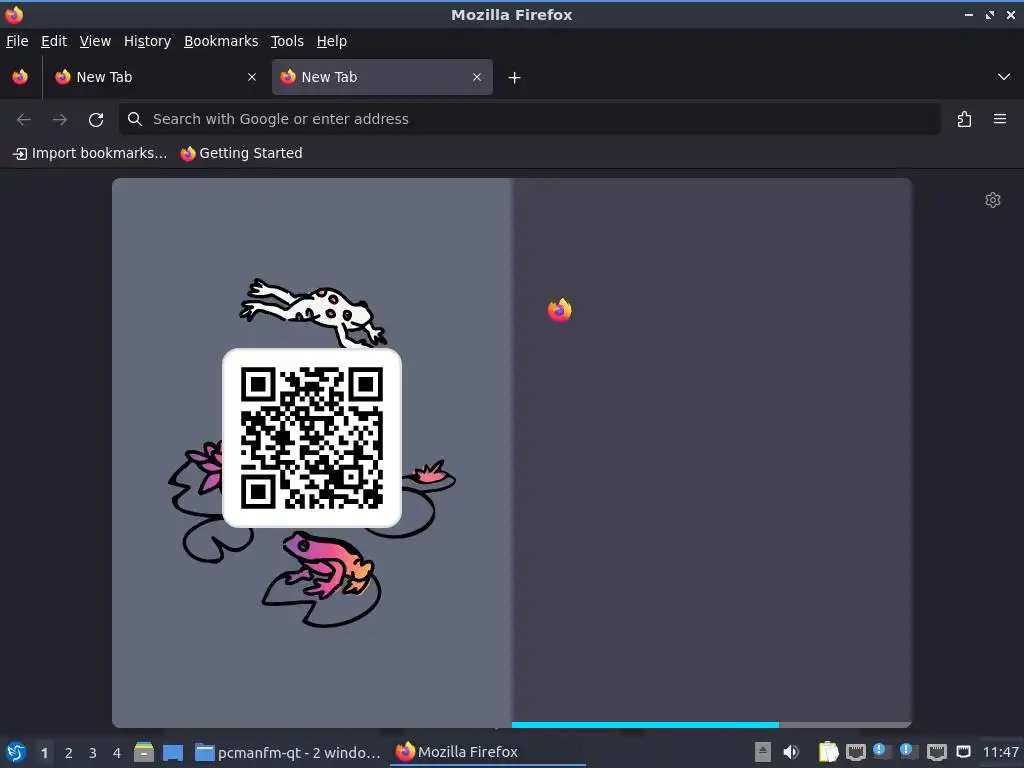Click the show desktop icon in taskbar
1024x768 pixels.
tap(173, 752)
